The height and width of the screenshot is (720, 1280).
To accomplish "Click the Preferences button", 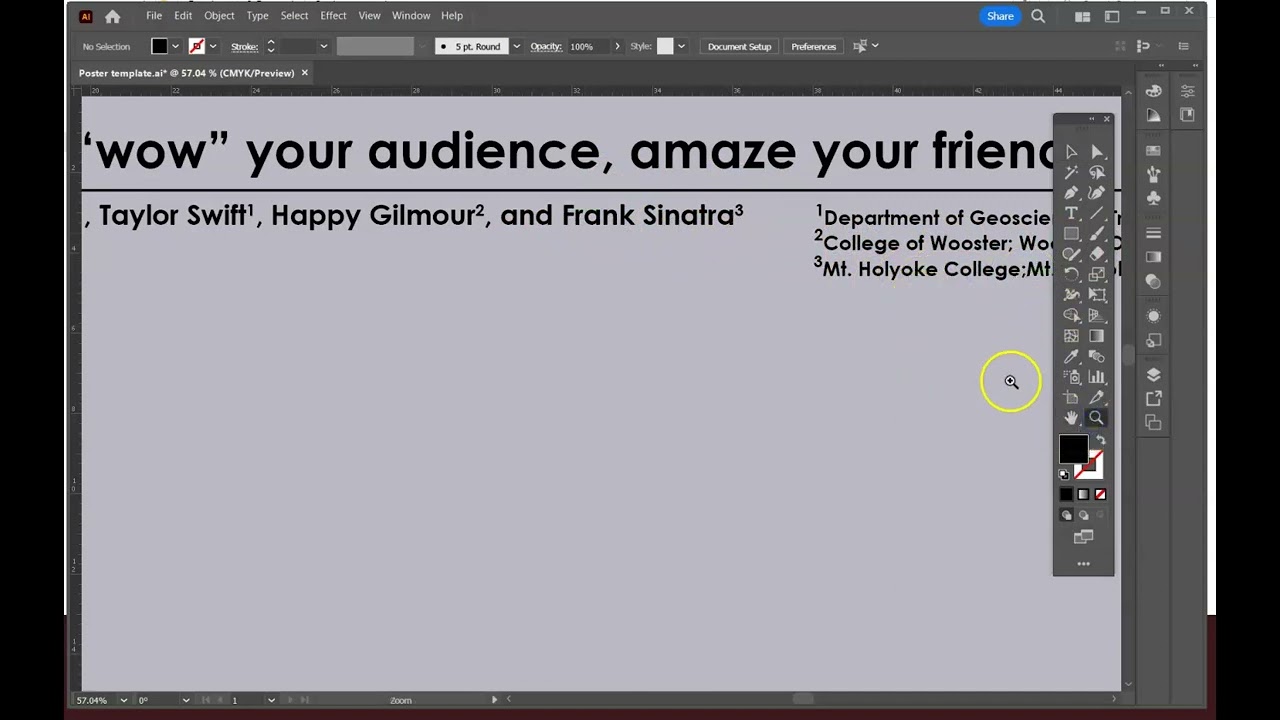I will coord(813,46).
